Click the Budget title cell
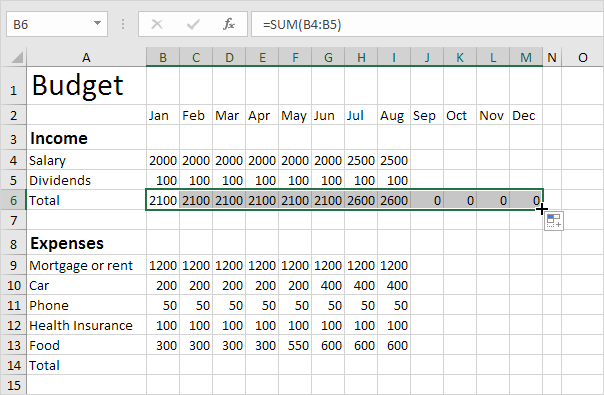Viewport: 604px width, 395px height. point(86,86)
